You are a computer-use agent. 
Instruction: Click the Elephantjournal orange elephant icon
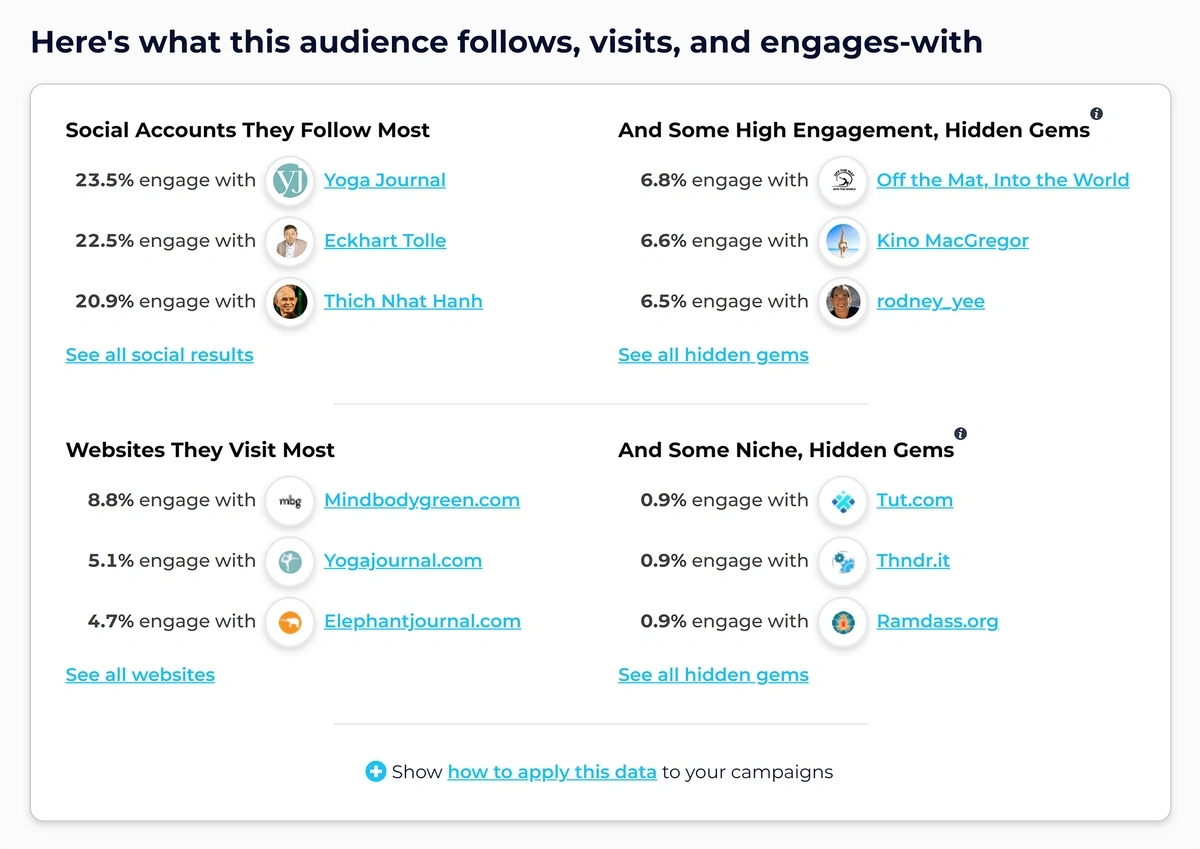[x=290, y=621]
